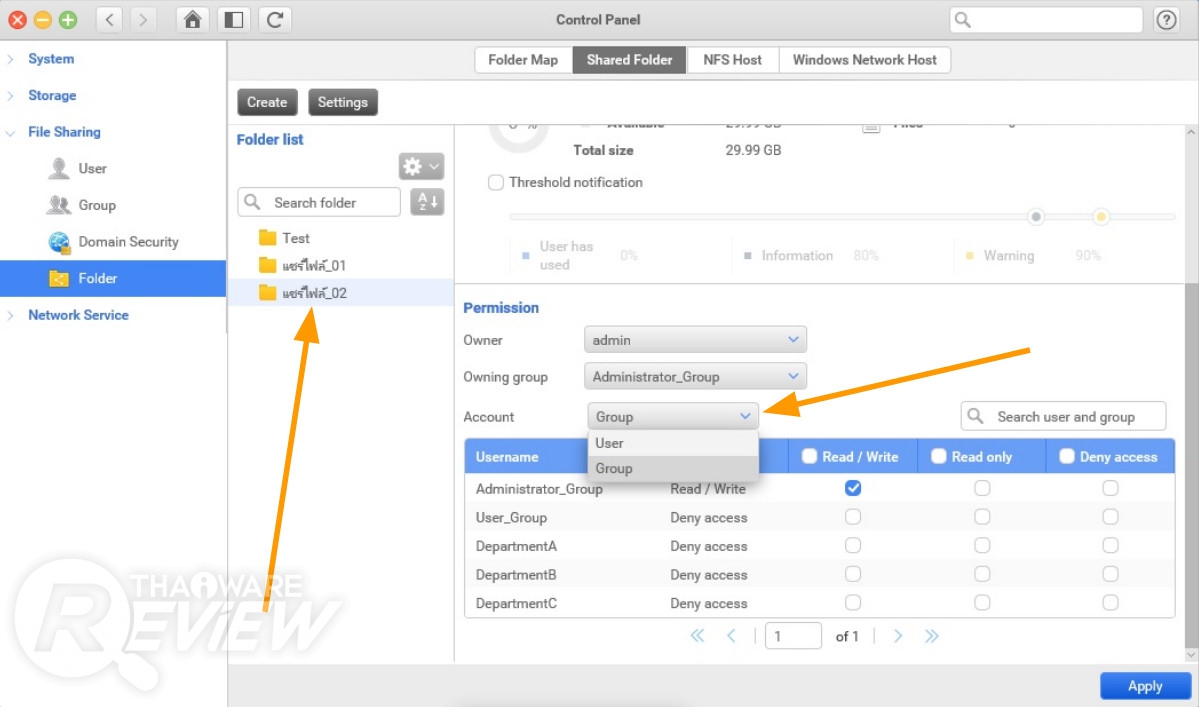
Task: Select the Folder item in sidebar
Action: 112,278
